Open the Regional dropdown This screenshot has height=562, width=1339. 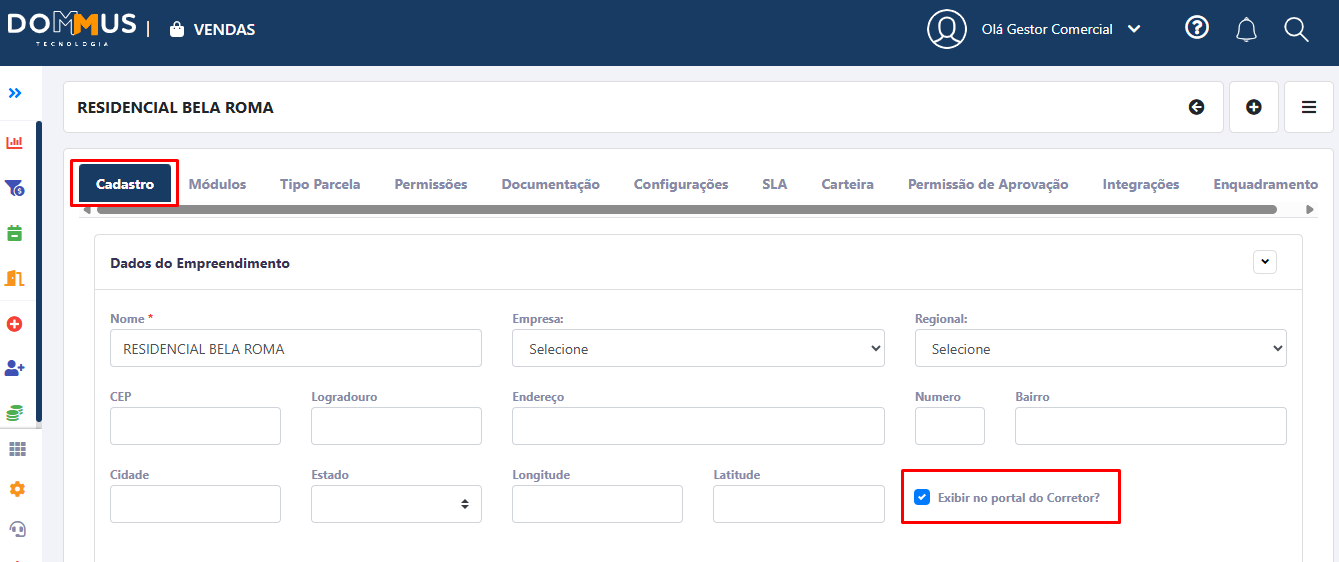pos(1100,348)
